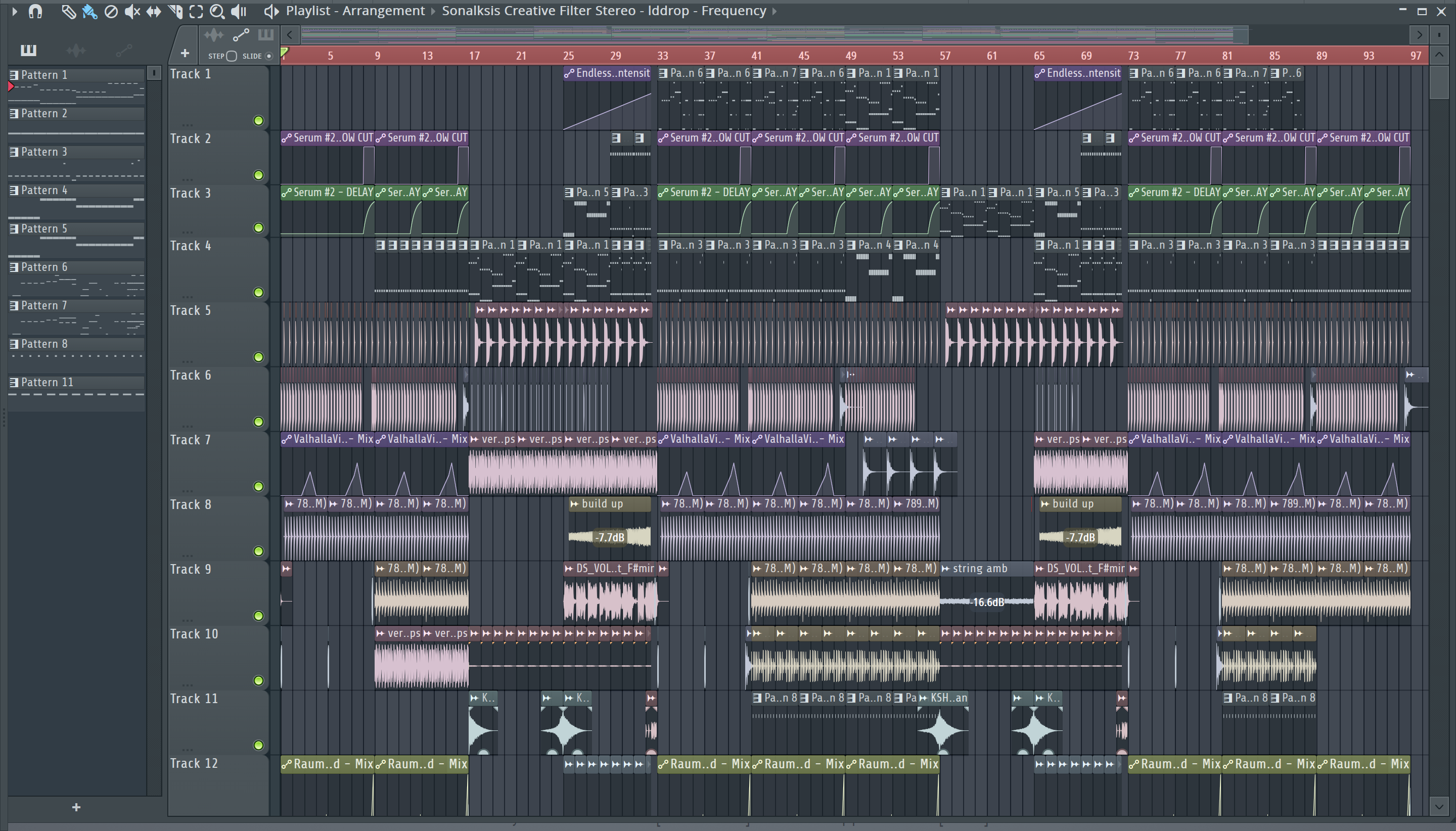Click the small button right of timeline scroll arrow

point(1439,35)
